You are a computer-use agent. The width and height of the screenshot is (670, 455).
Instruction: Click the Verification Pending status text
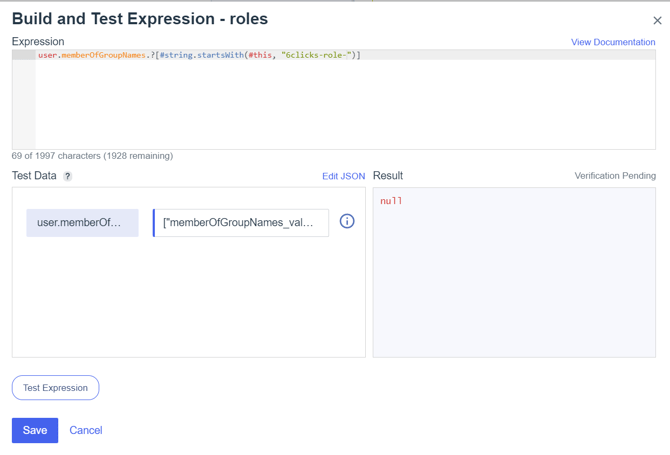614,176
